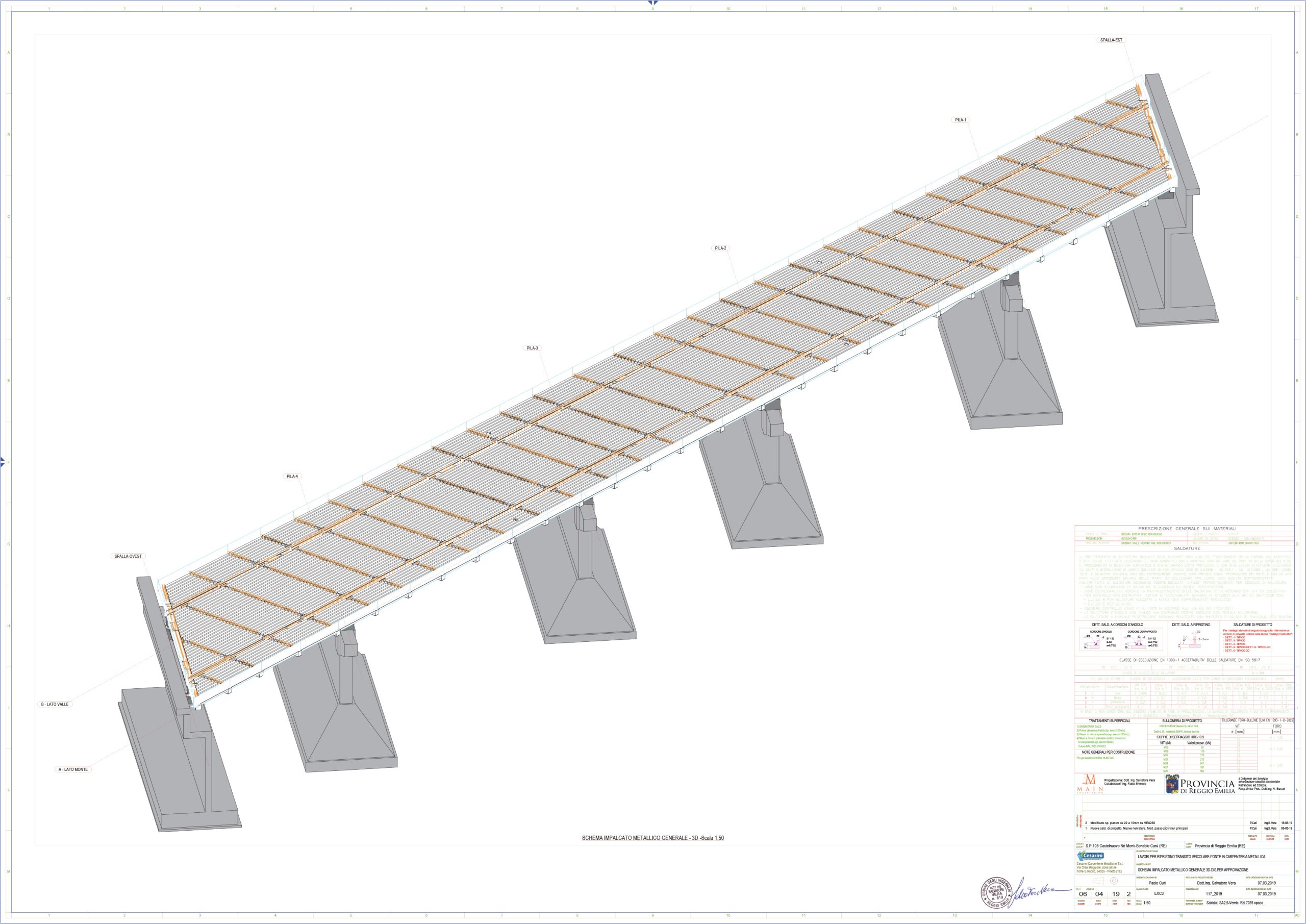Select the PILA-3 pier label
Screen dimensions: 1306x924
[533, 348]
